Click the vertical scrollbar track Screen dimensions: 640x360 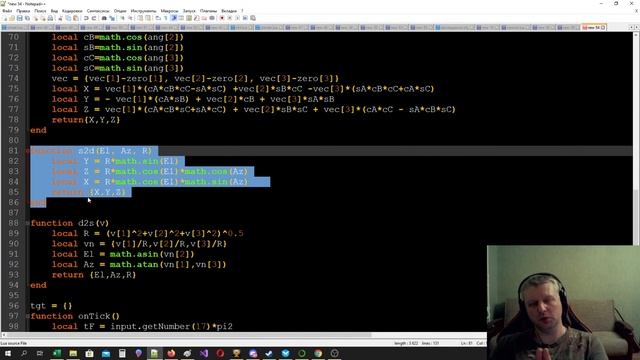(x=636, y=114)
